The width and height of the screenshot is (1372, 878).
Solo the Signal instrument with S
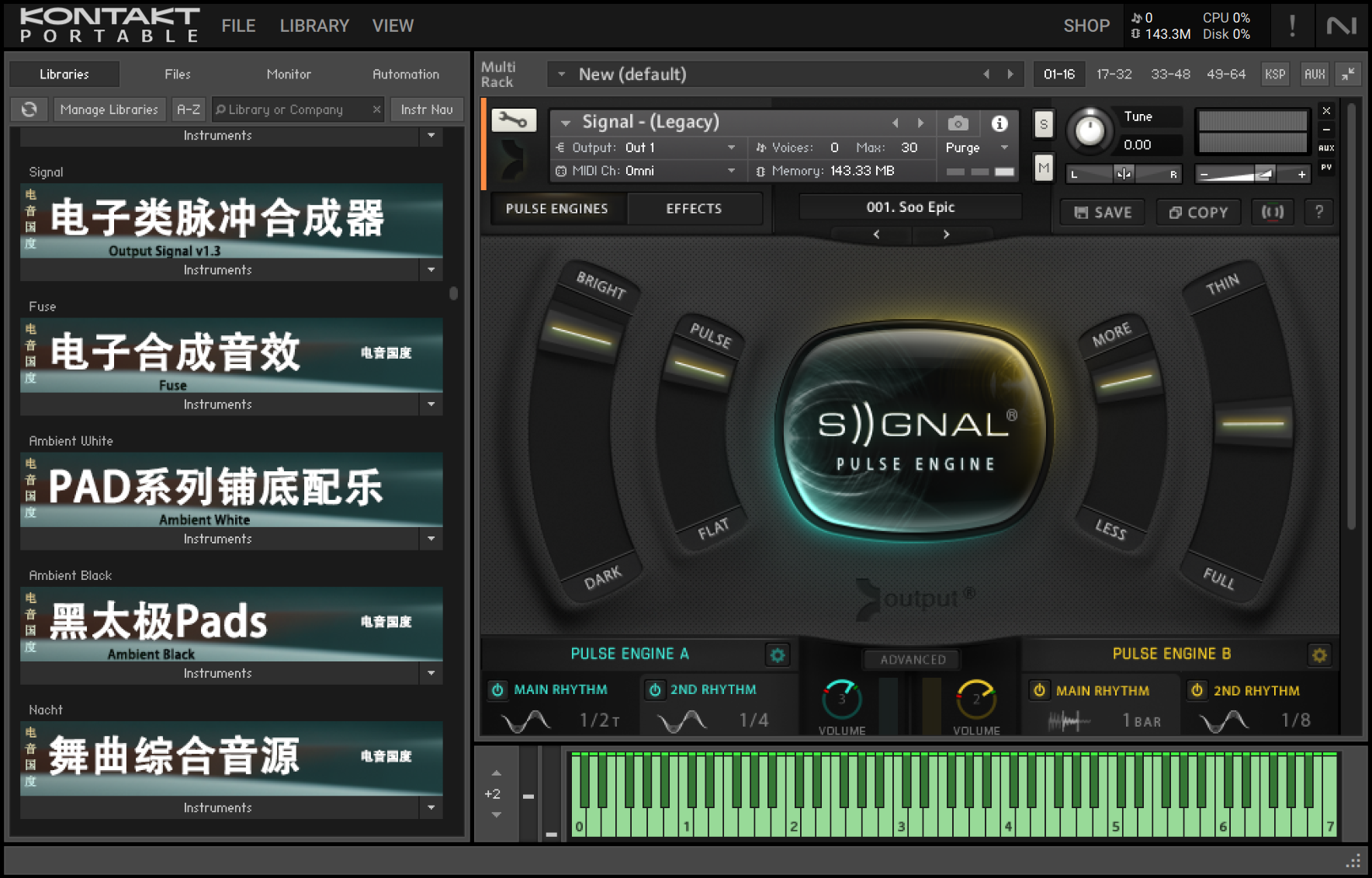[x=1044, y=124]
